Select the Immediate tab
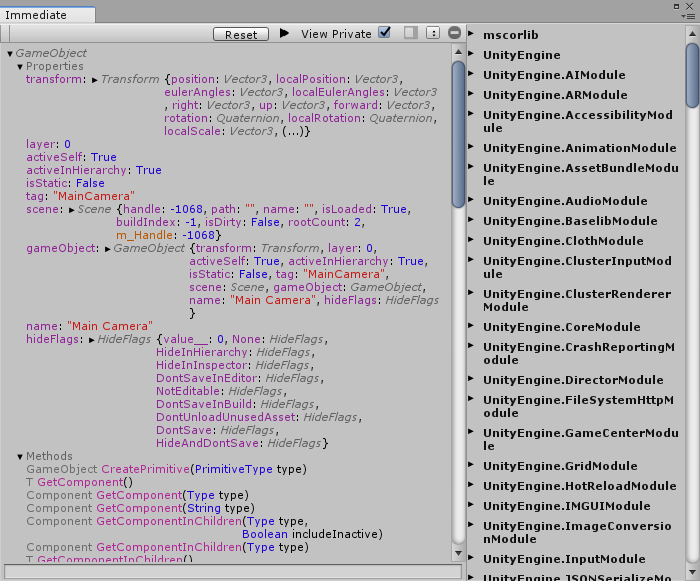This screenshot has width=700, height=581. [47, 15]
